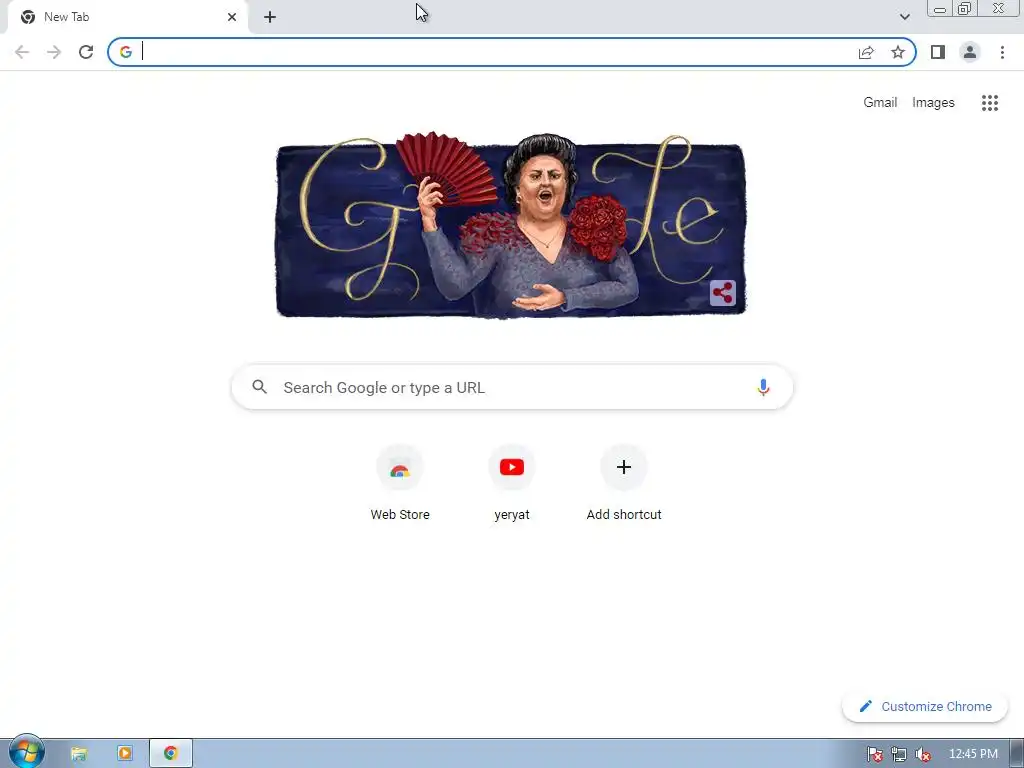Click the muted volume tray icon
Screen dimensions: 1024x768
pyautogui.click(x=923, y=754)
